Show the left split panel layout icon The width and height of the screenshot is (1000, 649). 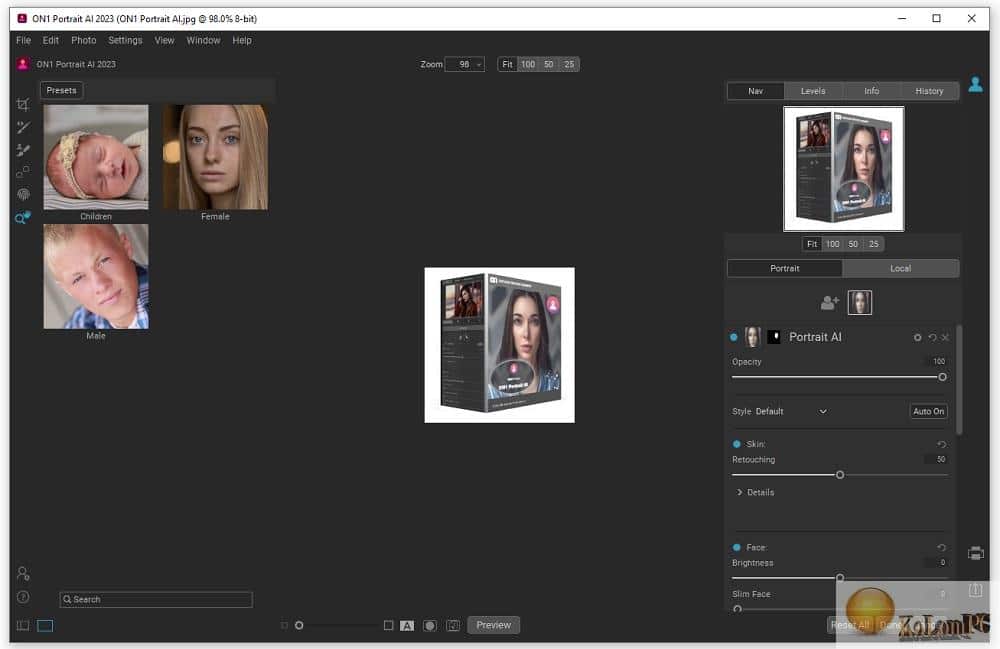(23, 625)
